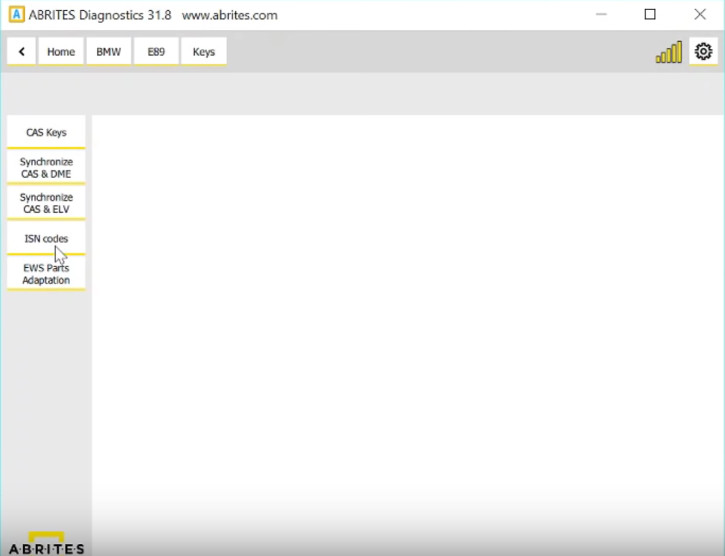The image size is (725, 556).
Task: Go to the Home breadcrumb
Action: pos(61,51)
